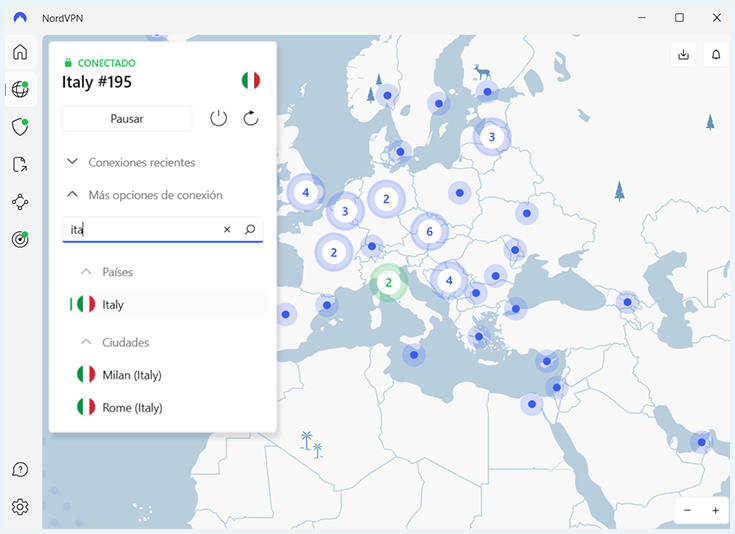The width and height of the screenshot is (735, 534).
Task: Select the Sweden server dot on map
Action: coord(439,104)
